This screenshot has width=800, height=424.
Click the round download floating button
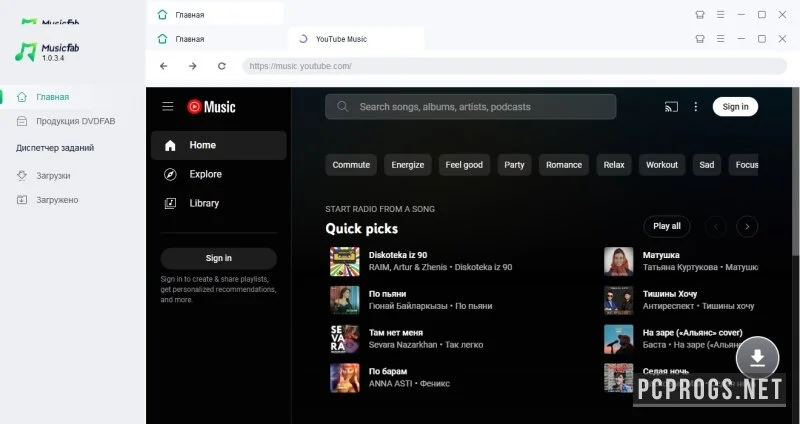tap(758, 358)
